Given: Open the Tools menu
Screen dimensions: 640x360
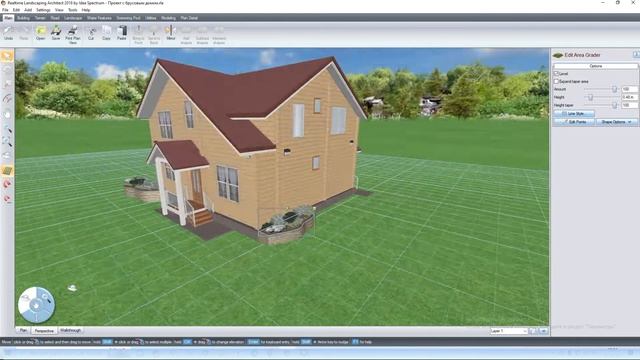Looking at the screenshot, I should click(x=73, y=10).
